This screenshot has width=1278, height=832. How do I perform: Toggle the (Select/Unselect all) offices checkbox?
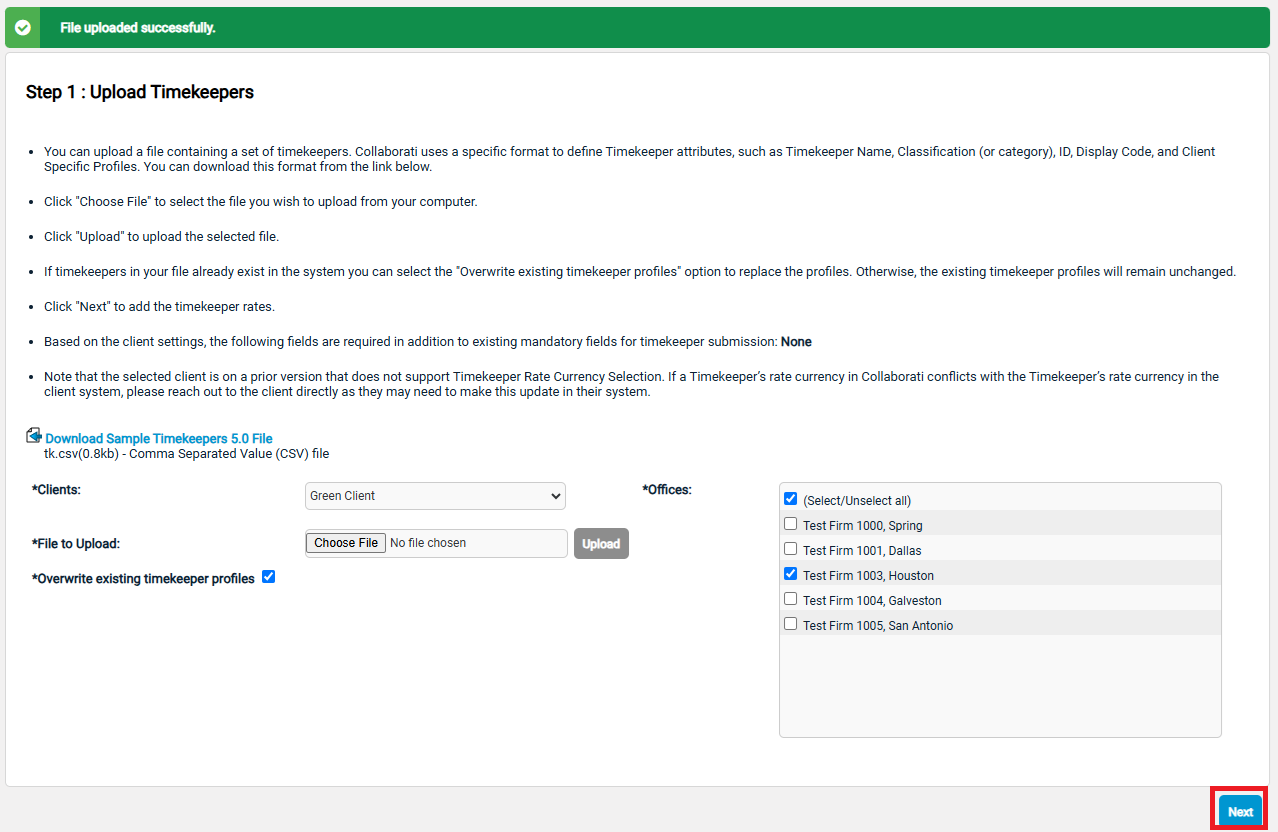791,499
